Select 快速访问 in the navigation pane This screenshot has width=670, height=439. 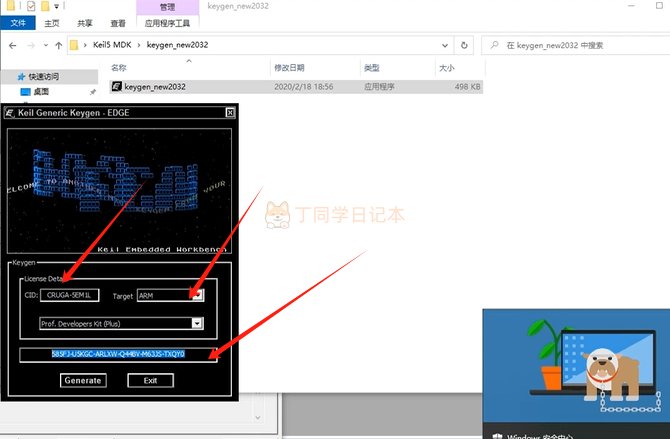coord(44,77)
